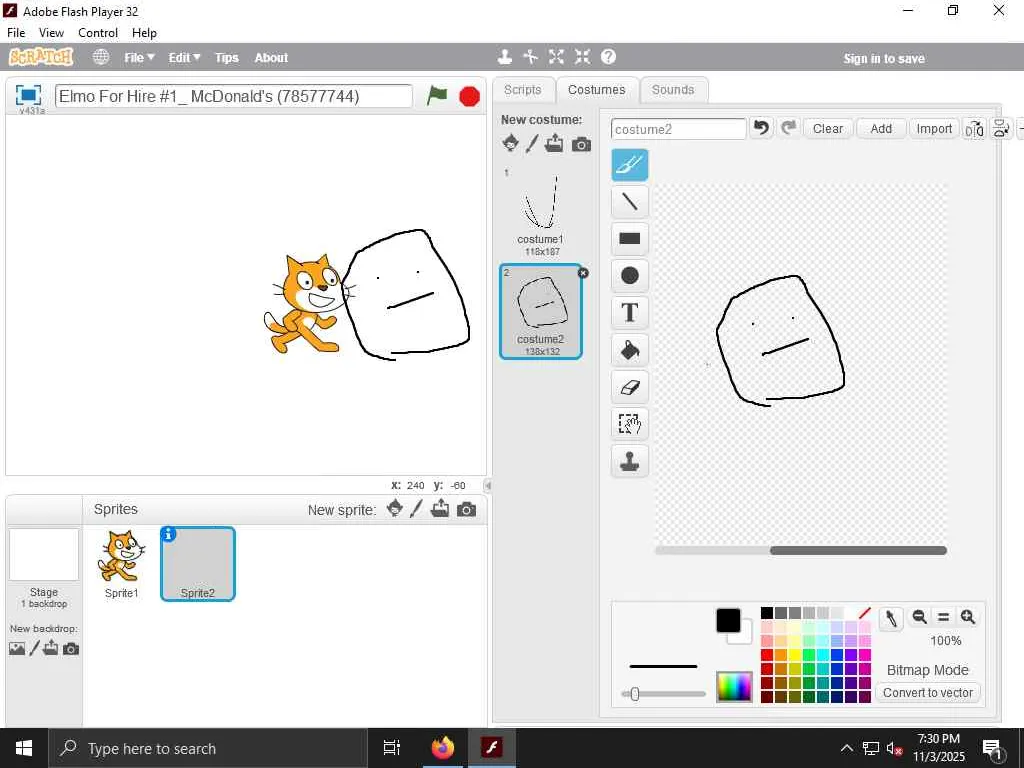Flip costume left-right
This screenshot has height=768, width=1024.
click(x=974, y=129)
